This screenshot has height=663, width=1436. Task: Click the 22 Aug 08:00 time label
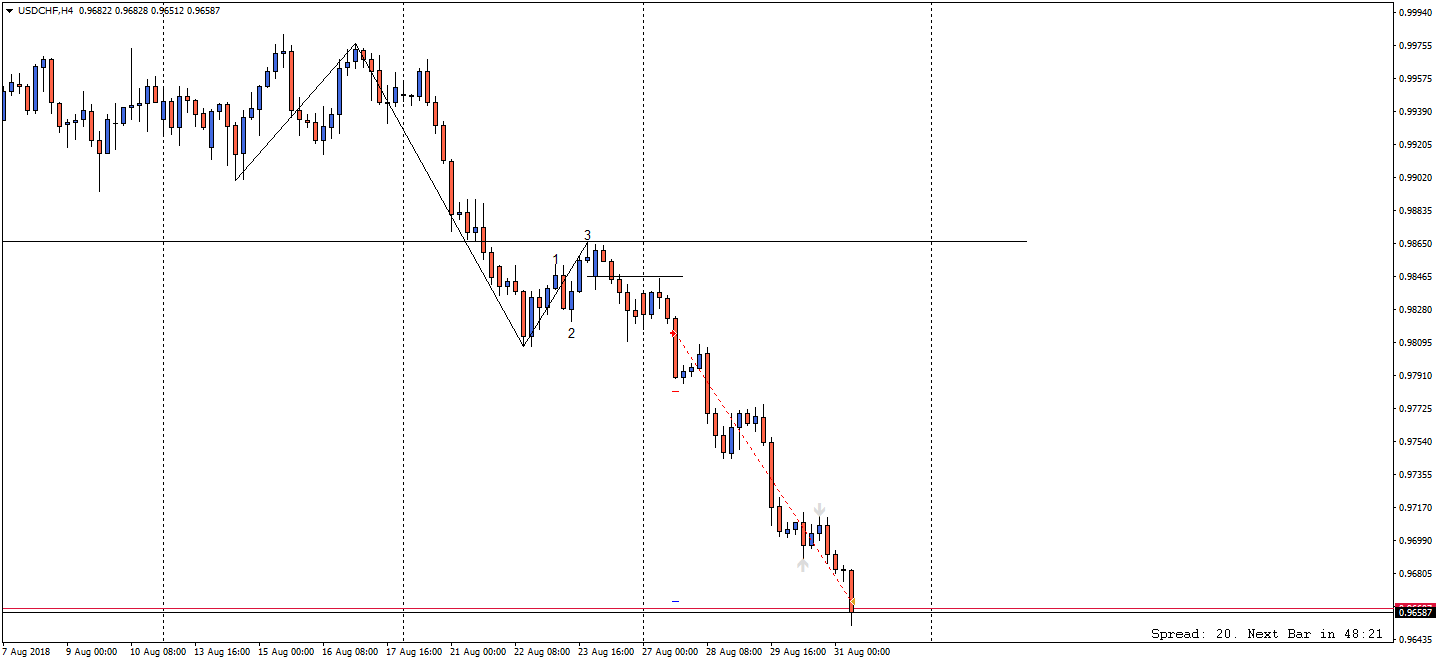tap(542, 651)
